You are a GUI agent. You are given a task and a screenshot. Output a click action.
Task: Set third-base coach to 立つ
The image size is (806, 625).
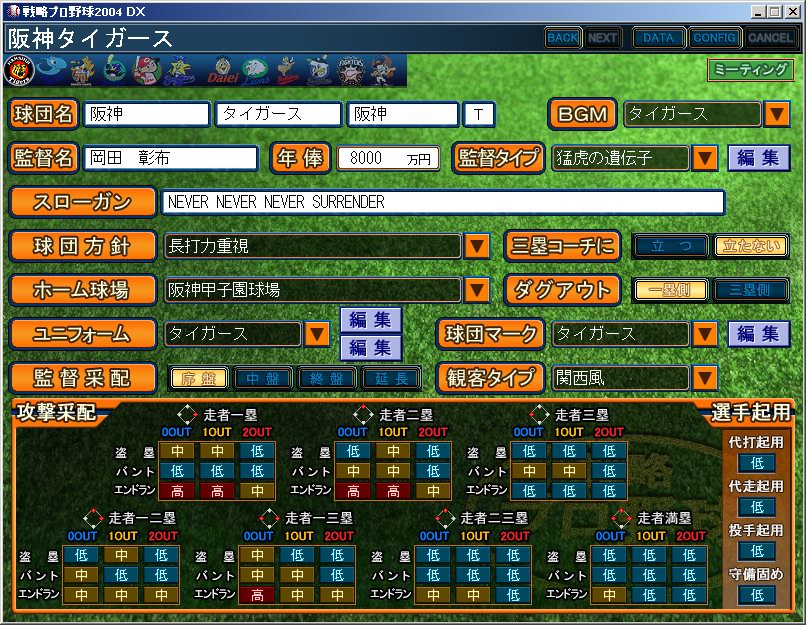(x=671, y=246)
